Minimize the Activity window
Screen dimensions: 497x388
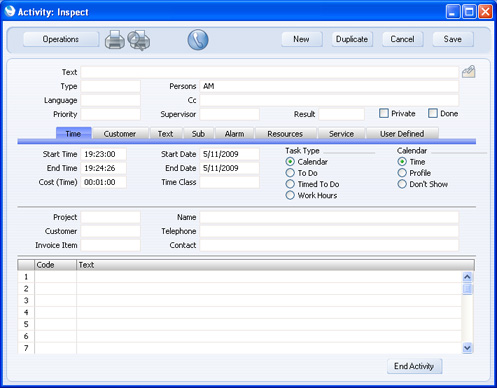[453, 12]
